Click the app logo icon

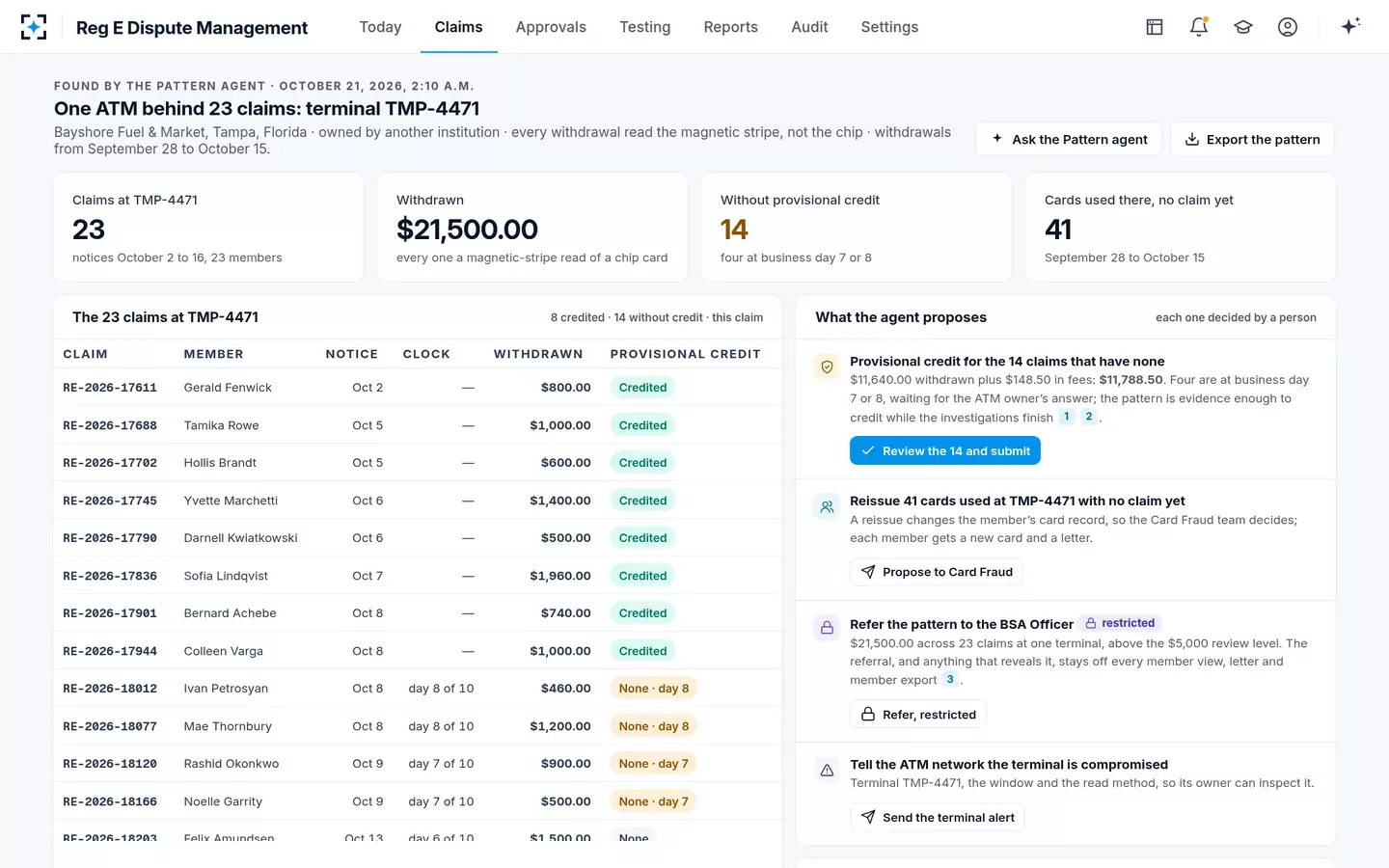(x=34, y=27)
